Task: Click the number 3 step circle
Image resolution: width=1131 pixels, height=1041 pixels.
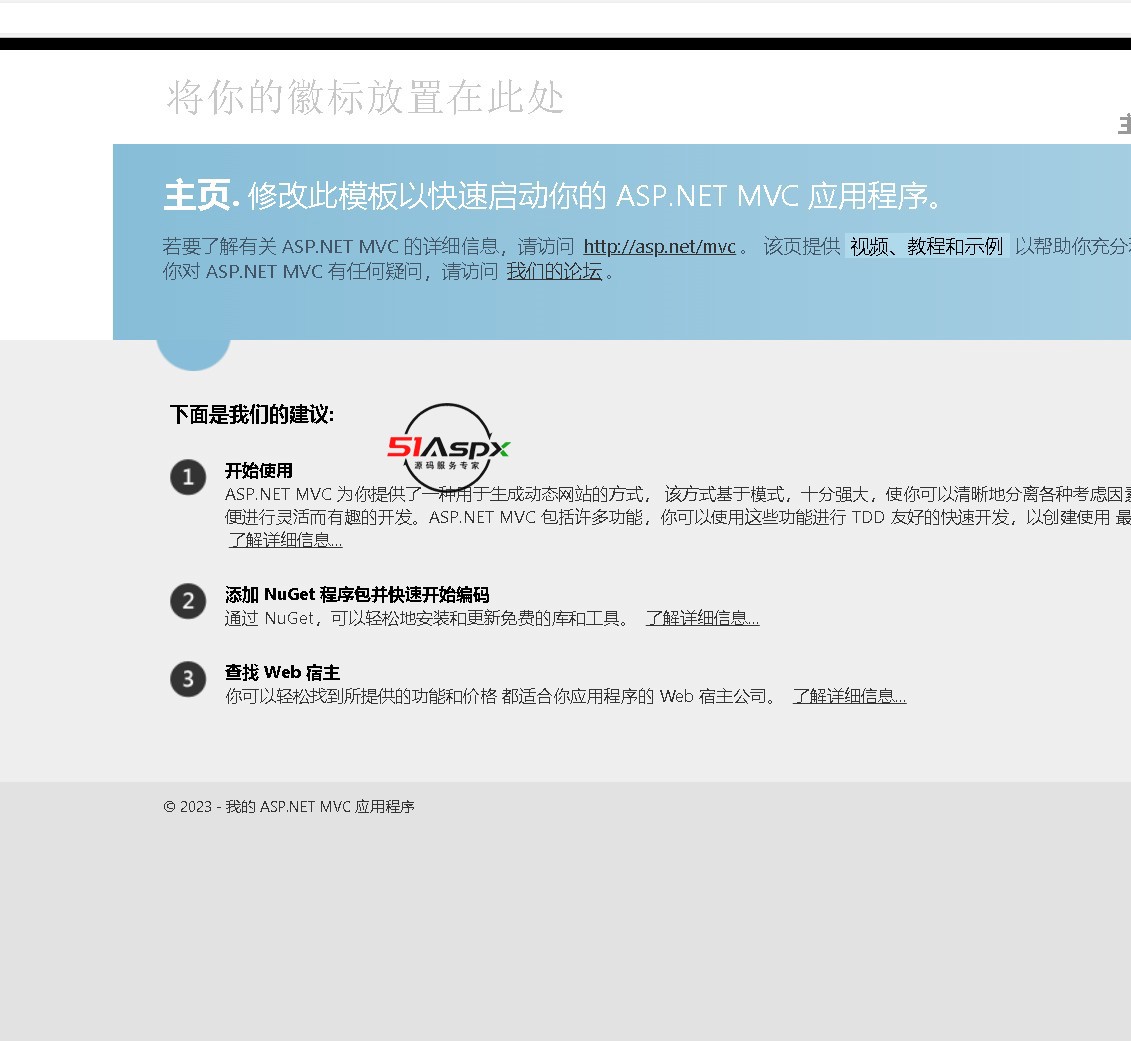Action: tap(188, 679)
